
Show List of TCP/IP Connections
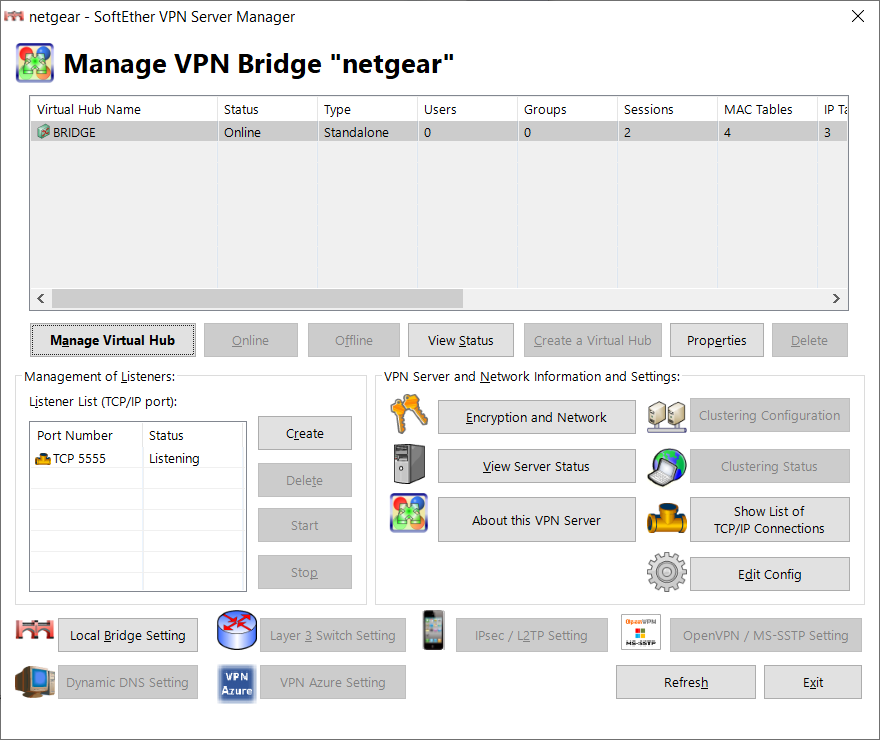tap(769, 520)
